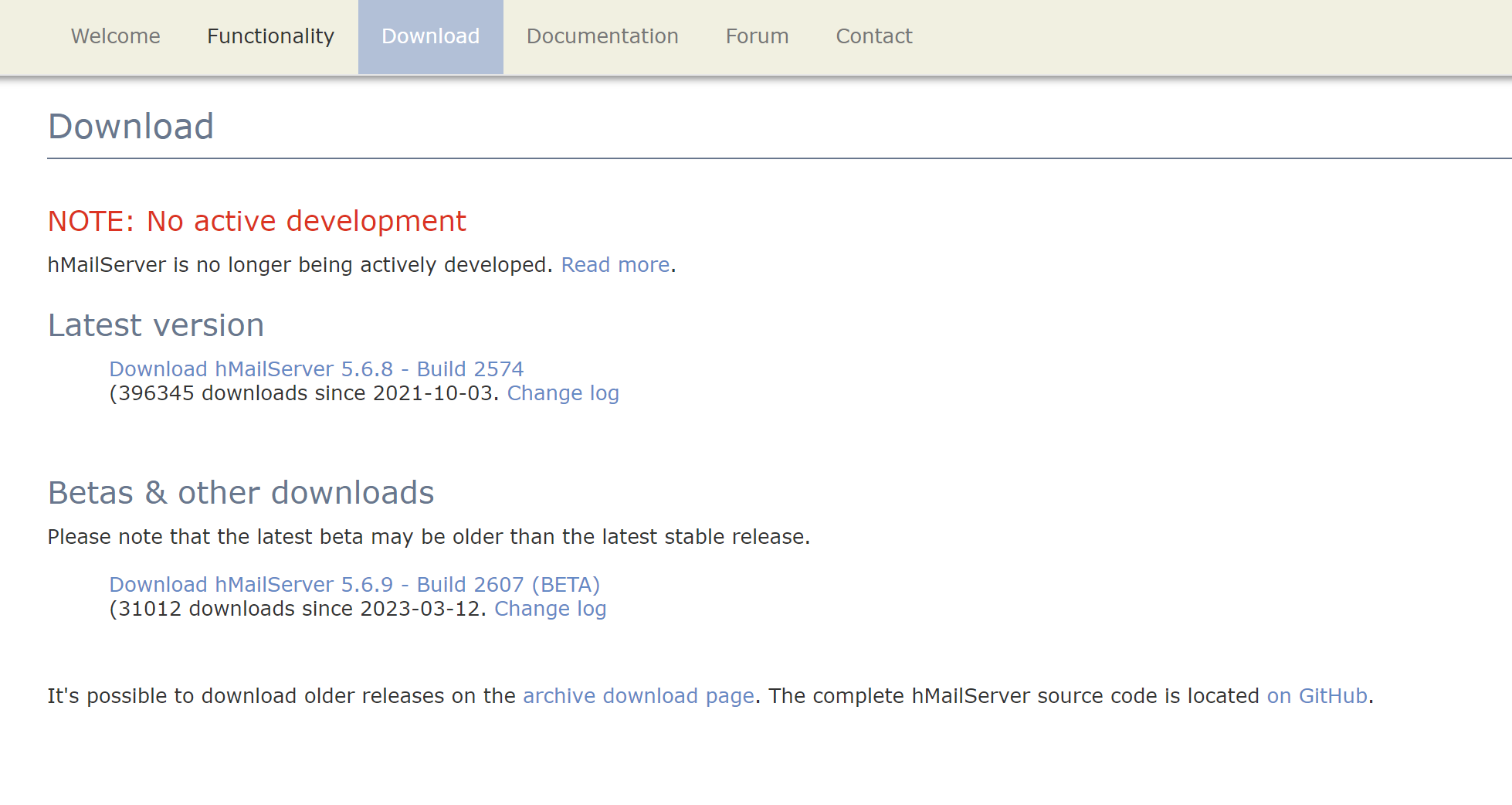Click the Latest version heading
Viewport: 1512px width, 805px height.
(156, 325)
